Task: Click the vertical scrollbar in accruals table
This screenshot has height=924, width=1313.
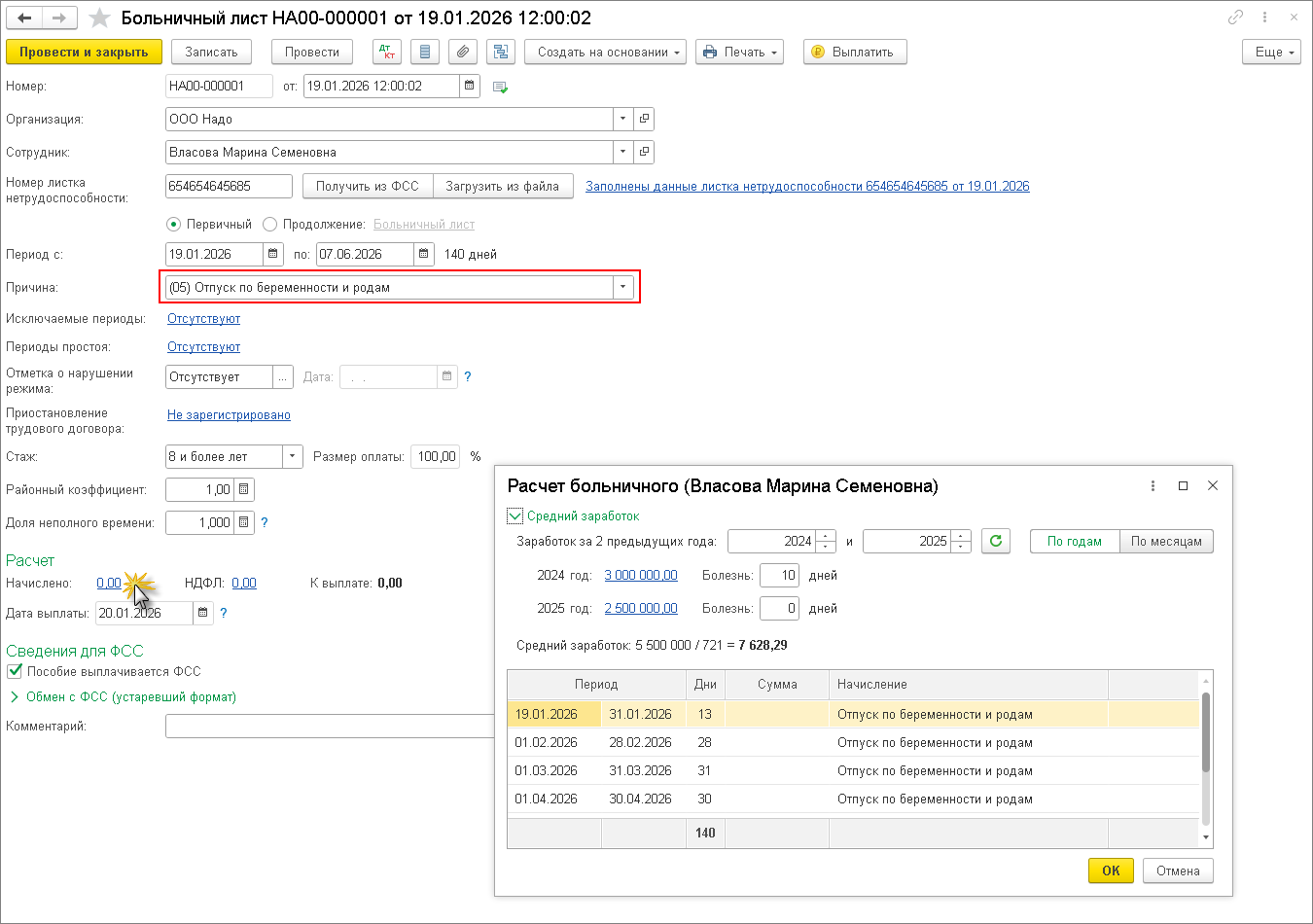Action: coord(1206,731)
